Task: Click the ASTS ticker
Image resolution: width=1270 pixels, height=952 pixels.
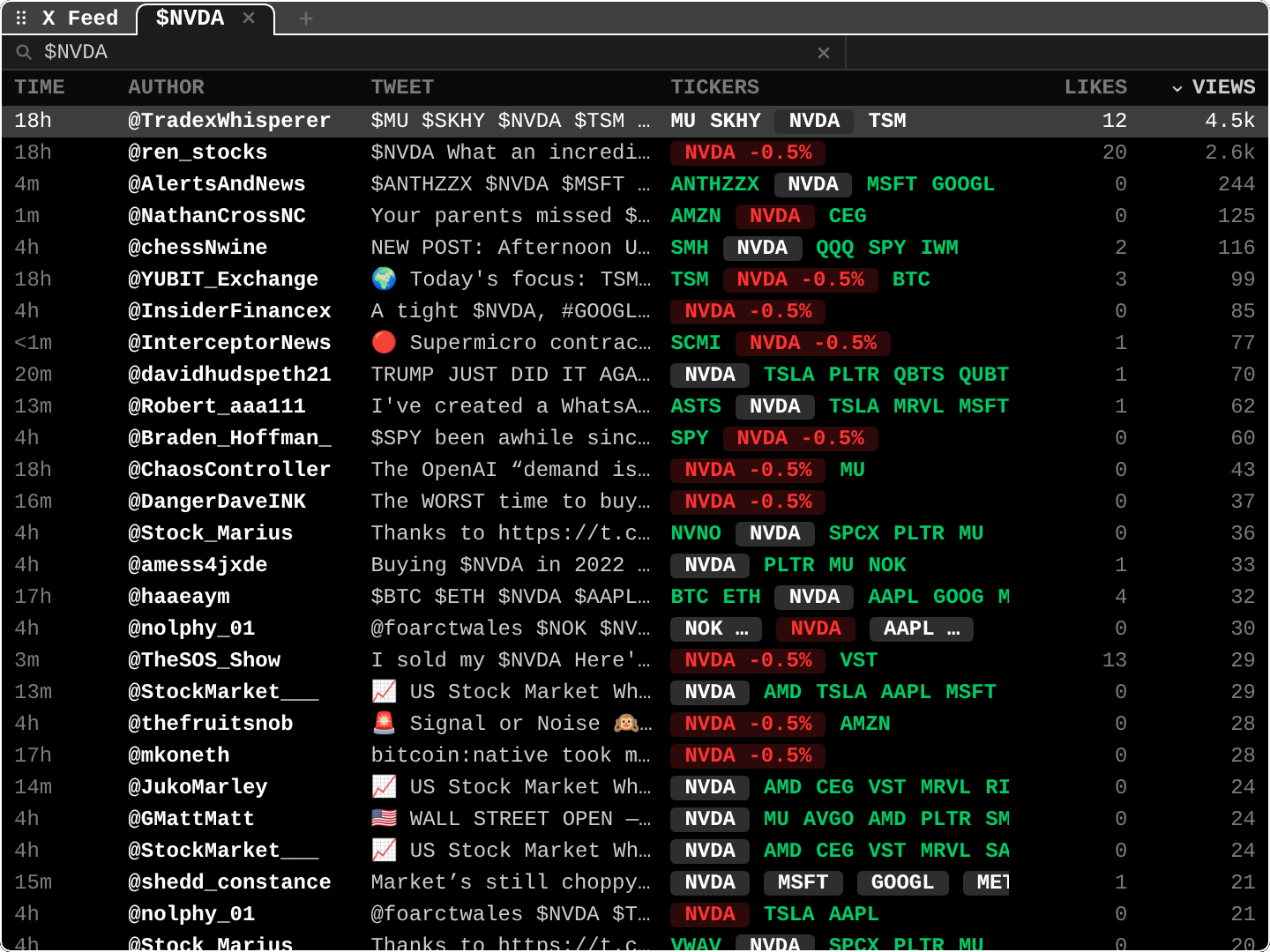Action: pyautogui.click(x=696, y=406)
